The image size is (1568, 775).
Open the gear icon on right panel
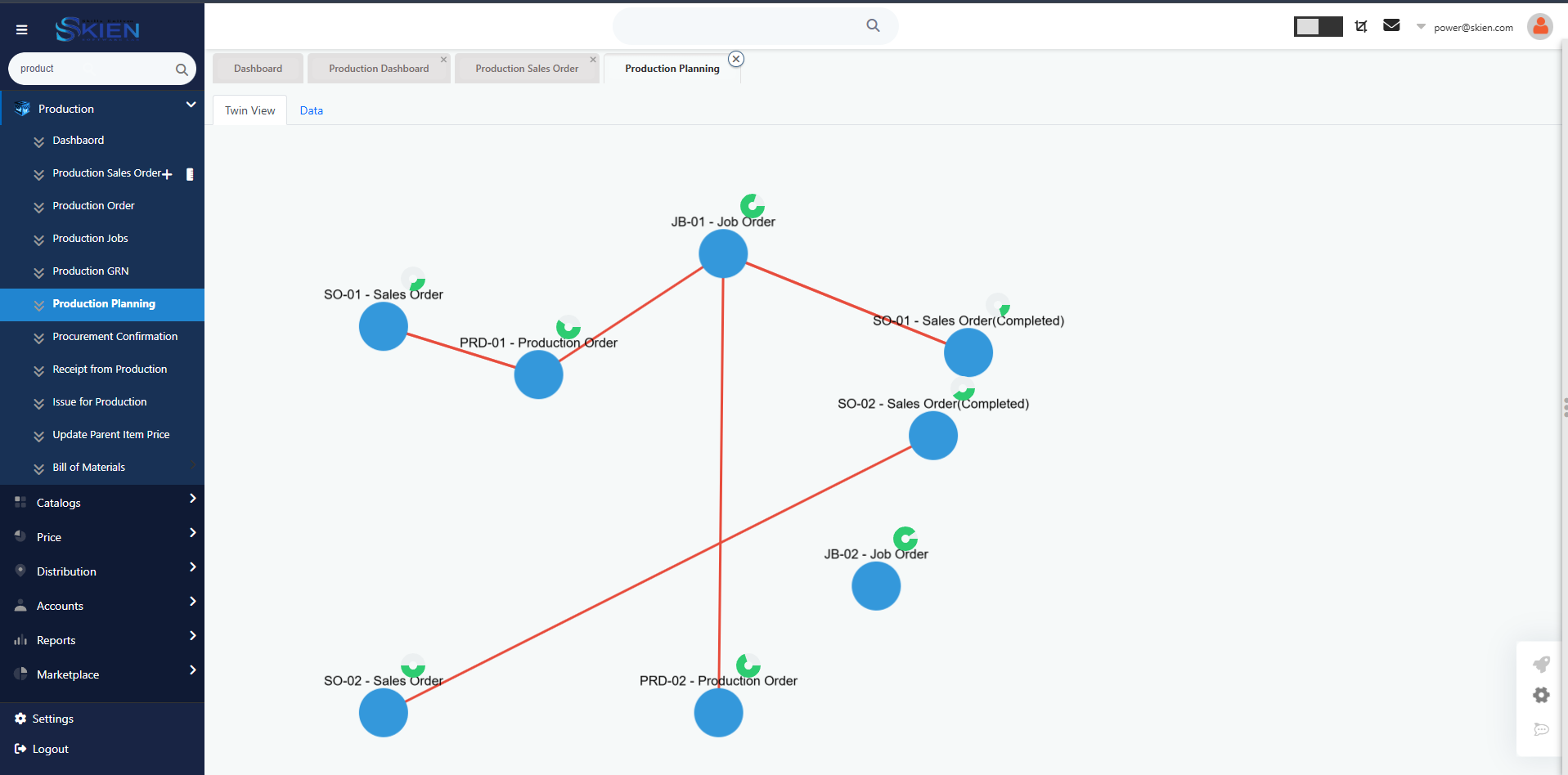pyautogui.click(x=1541, y=696)
